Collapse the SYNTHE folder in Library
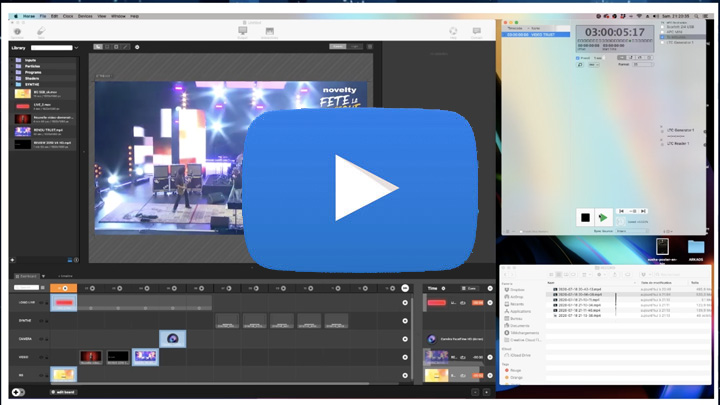 12,84
